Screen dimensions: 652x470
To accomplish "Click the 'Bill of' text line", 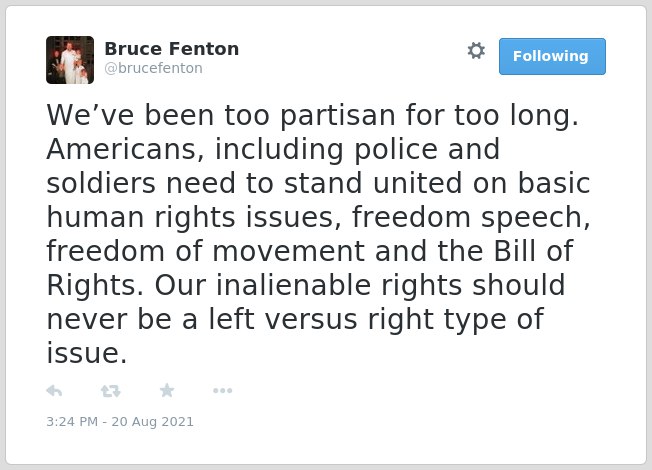I will pos(533,251).
